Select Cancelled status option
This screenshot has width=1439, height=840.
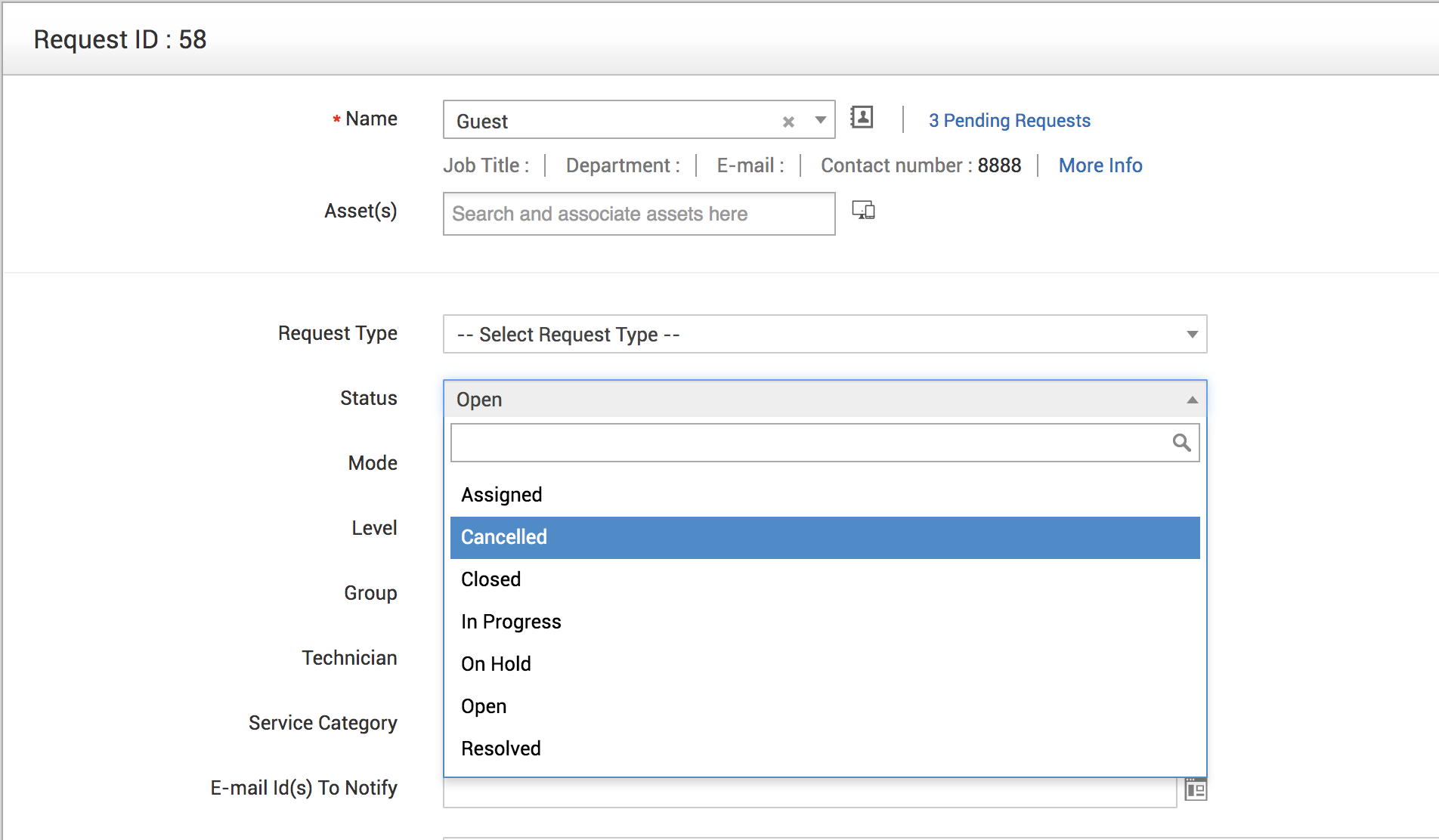tap(825, 537)
